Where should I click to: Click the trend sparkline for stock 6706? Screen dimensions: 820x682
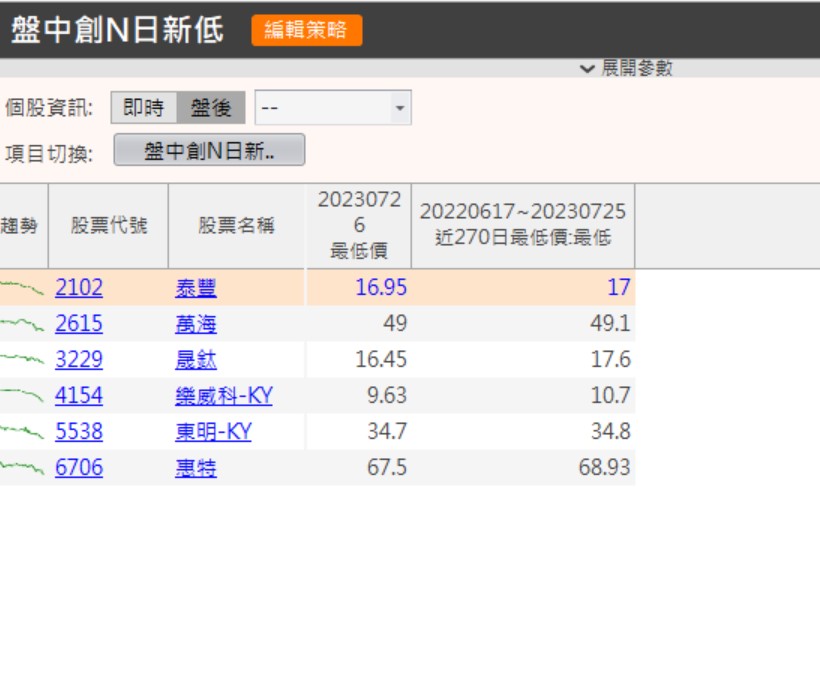coord(22,468)
